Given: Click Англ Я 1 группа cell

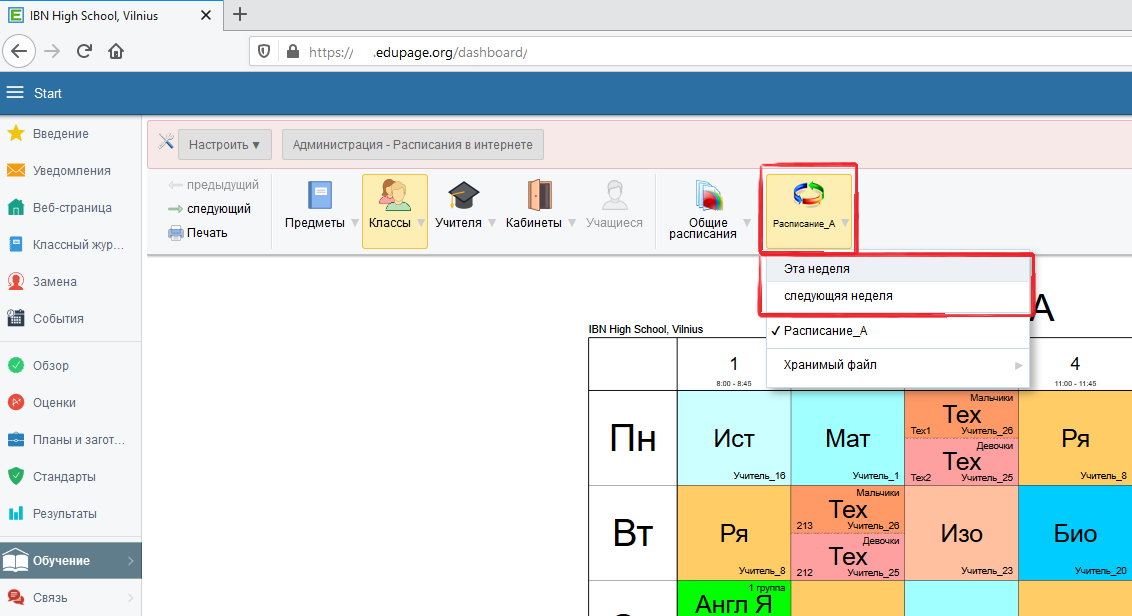Looking at the screenshot, I should [734, 599].
